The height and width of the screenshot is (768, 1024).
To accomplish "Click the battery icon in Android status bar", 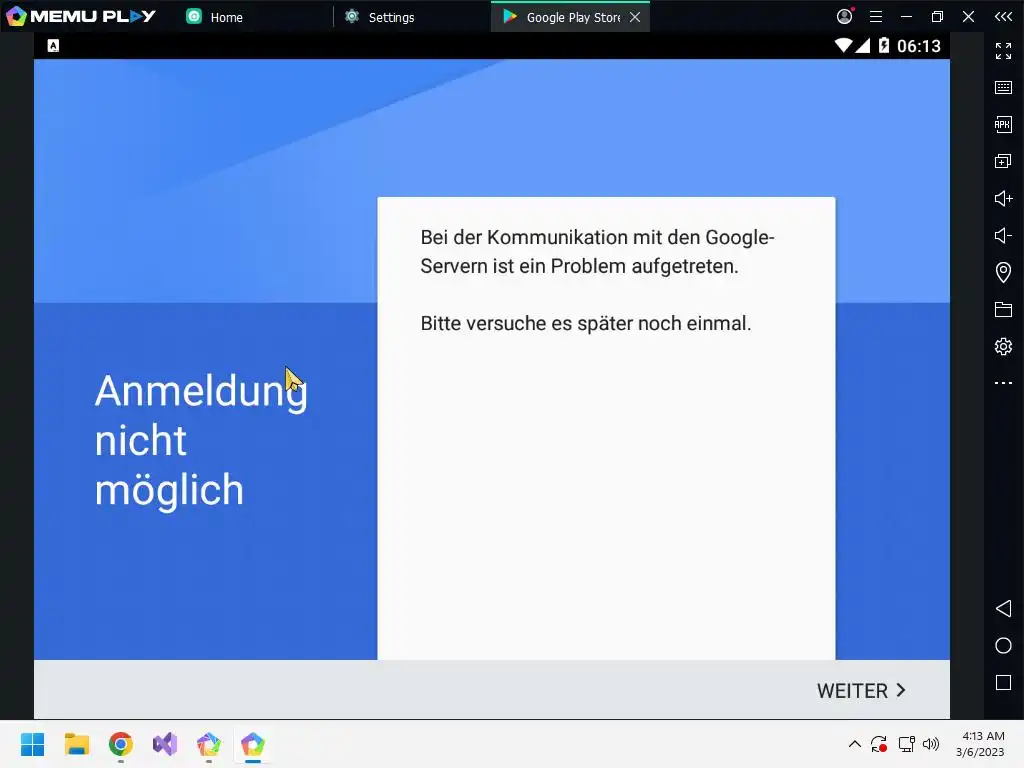I will click(x=884, y=45).
